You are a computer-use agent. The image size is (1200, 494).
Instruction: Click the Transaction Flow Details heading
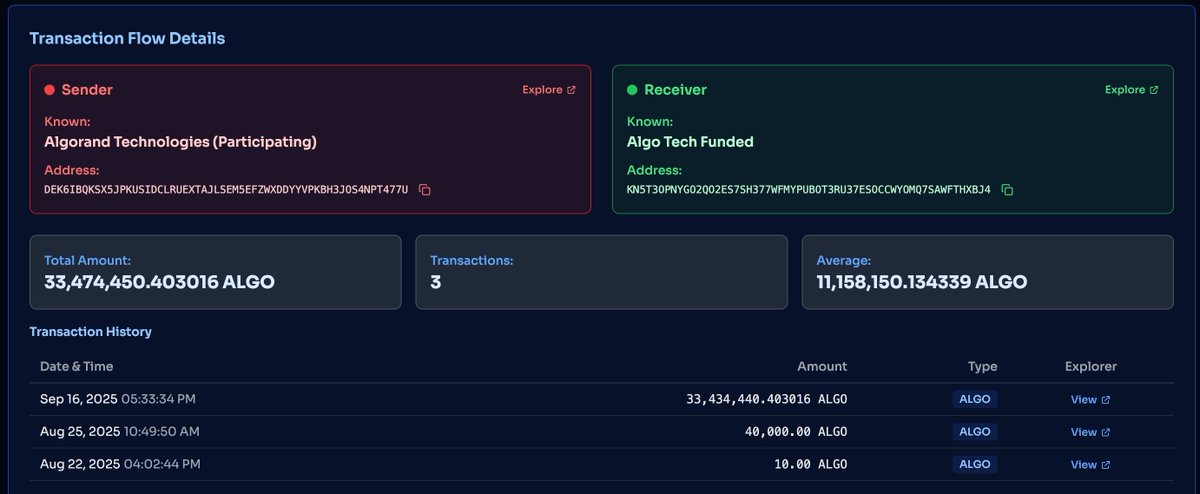[x=127, y=39]
